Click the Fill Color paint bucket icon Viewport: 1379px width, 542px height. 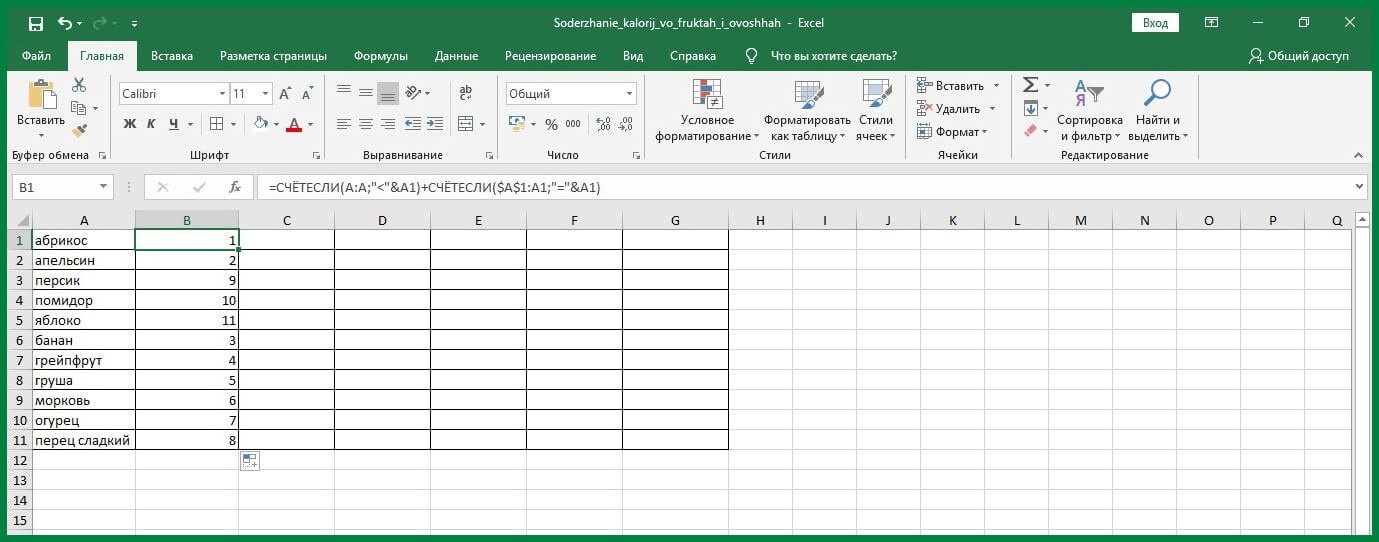[x=260, y=124]
